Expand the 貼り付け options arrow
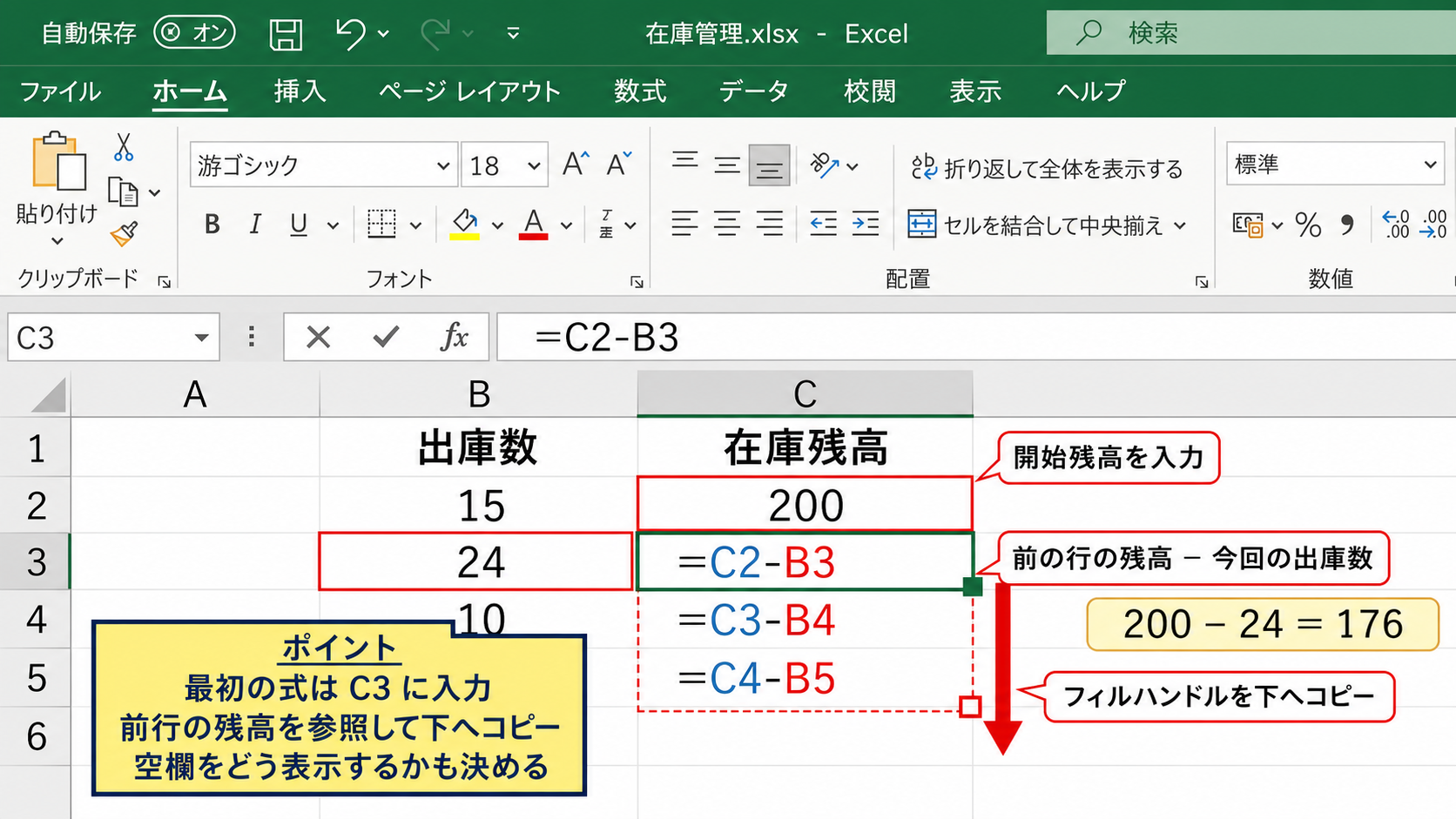This screenshot has height=819, width=1456. coord(57,240)
